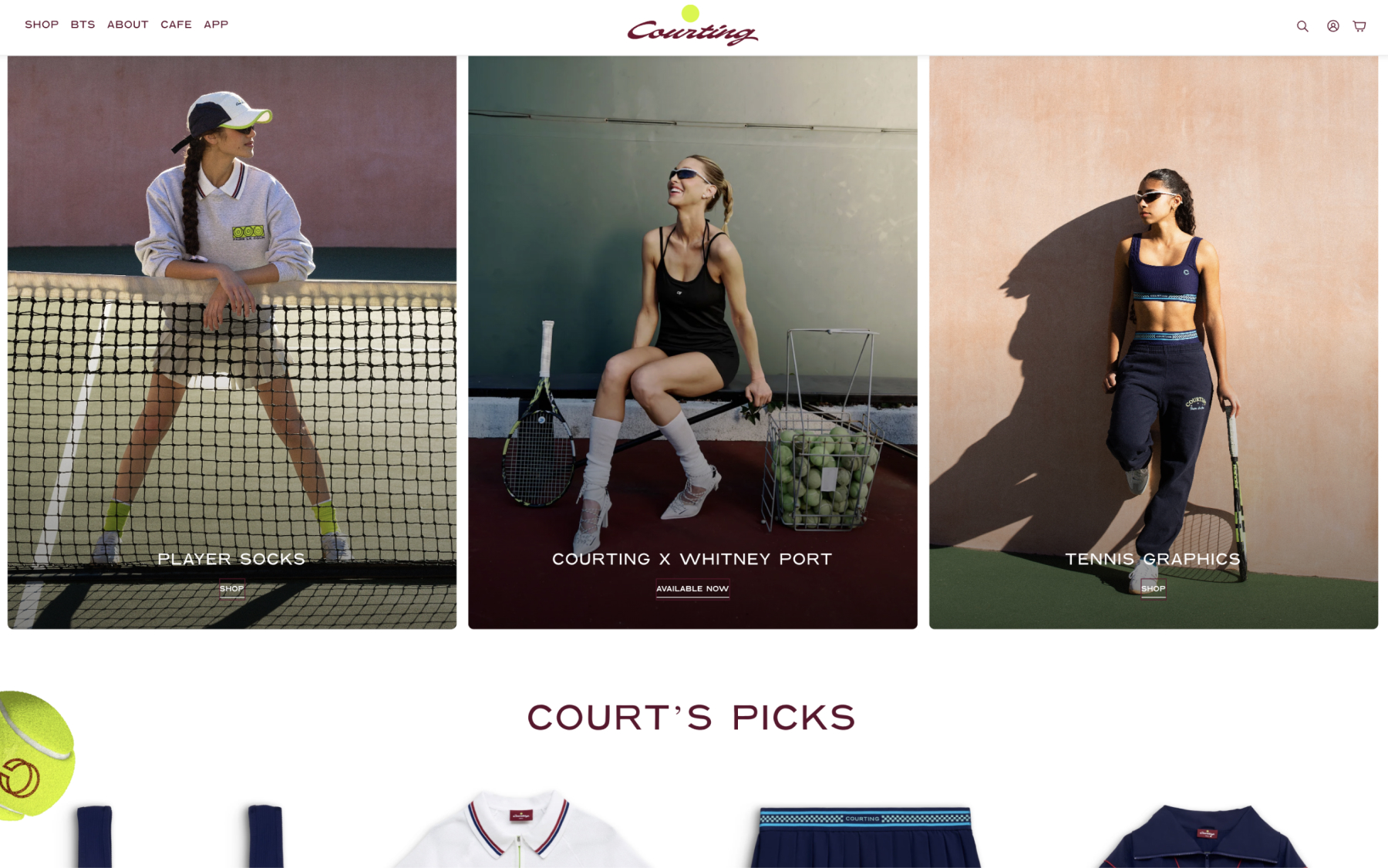Image resolution: width=1388 pixels, height=868 pixels.
Task: Click the tennis ball graphic
Action: click(x=36, y=753)
